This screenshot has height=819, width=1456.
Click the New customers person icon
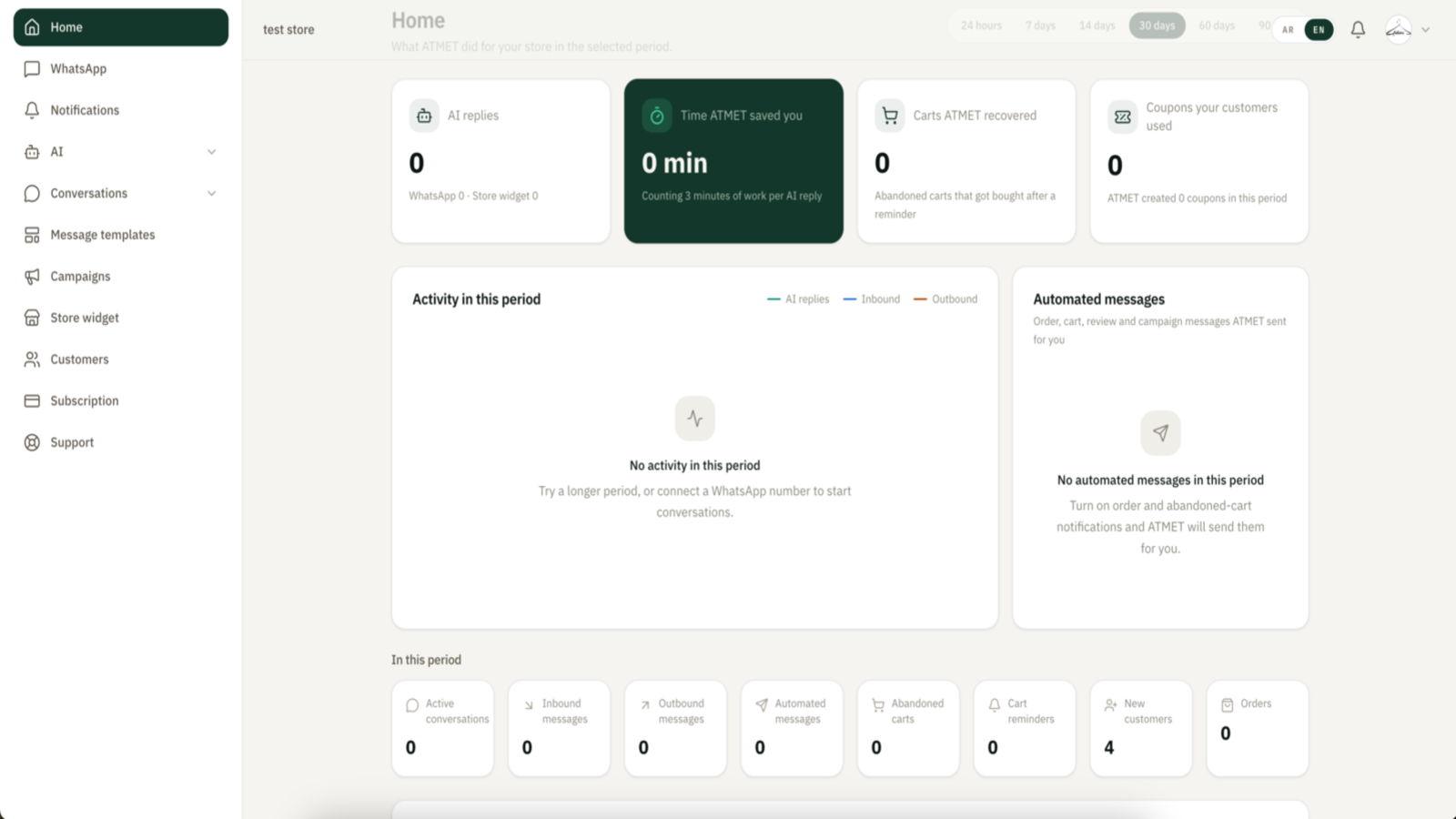[1111, 705]
